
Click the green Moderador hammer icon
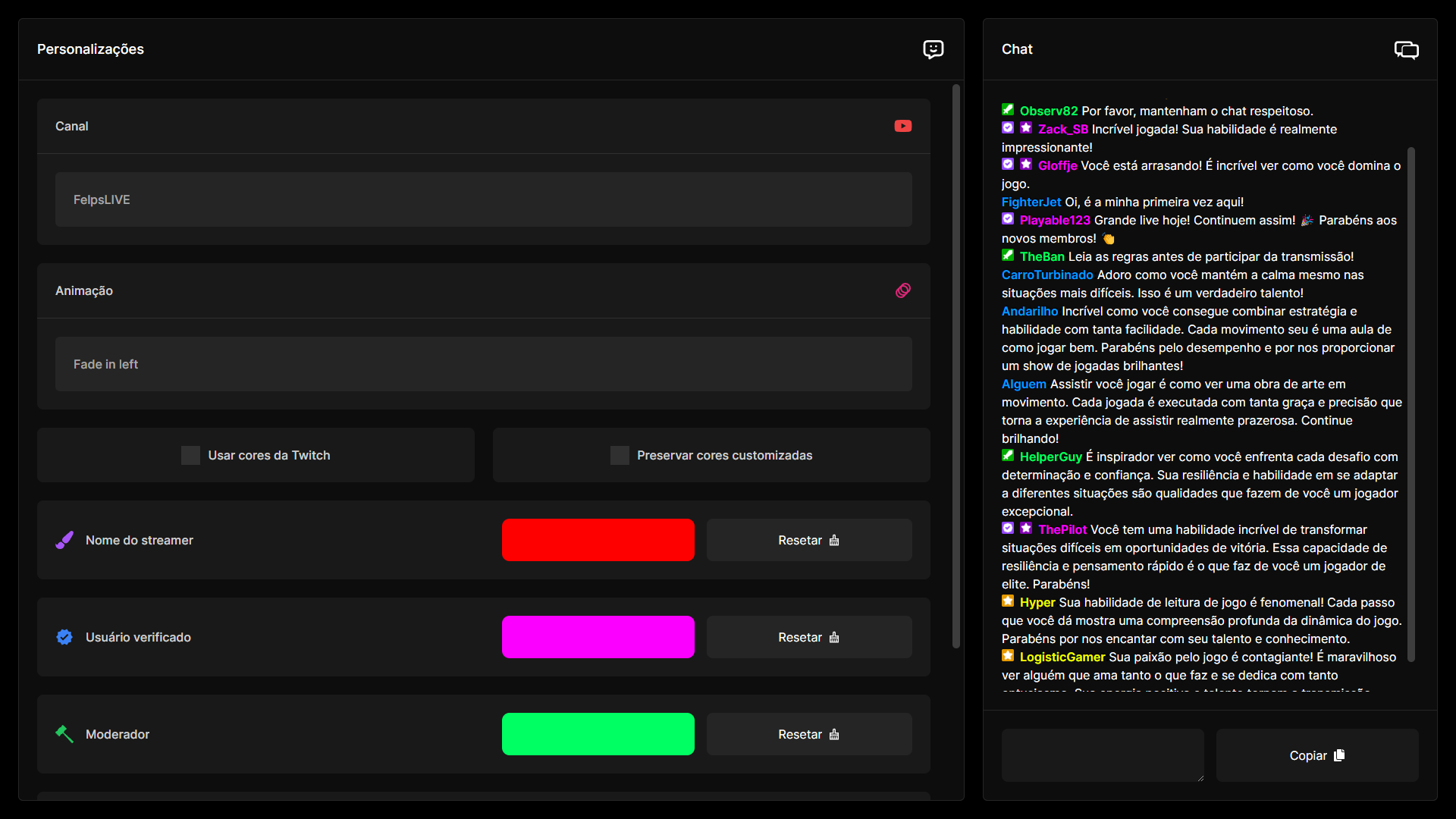coord(64,734)
